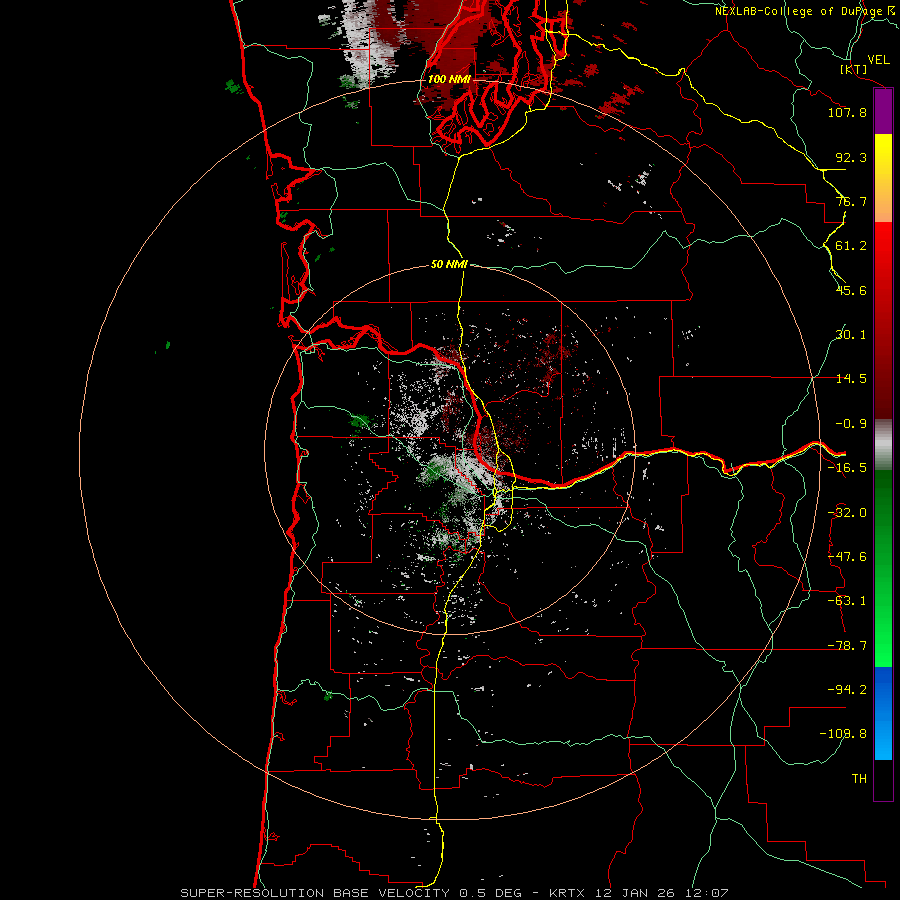The width and height of the screenshot is (900, 900).
Task: Click the "TH" label on the legend
Action: [x=859, y=779]
